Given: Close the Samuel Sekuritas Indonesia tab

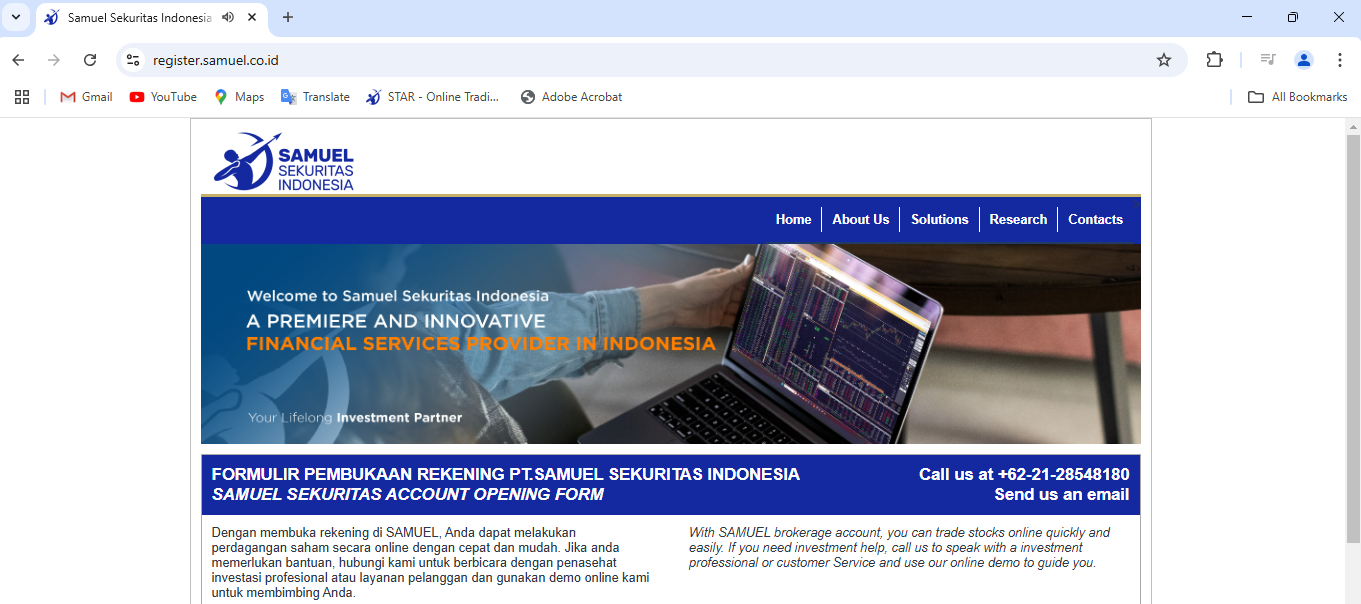Looking at the screenshot, I should tap(252, 17).
